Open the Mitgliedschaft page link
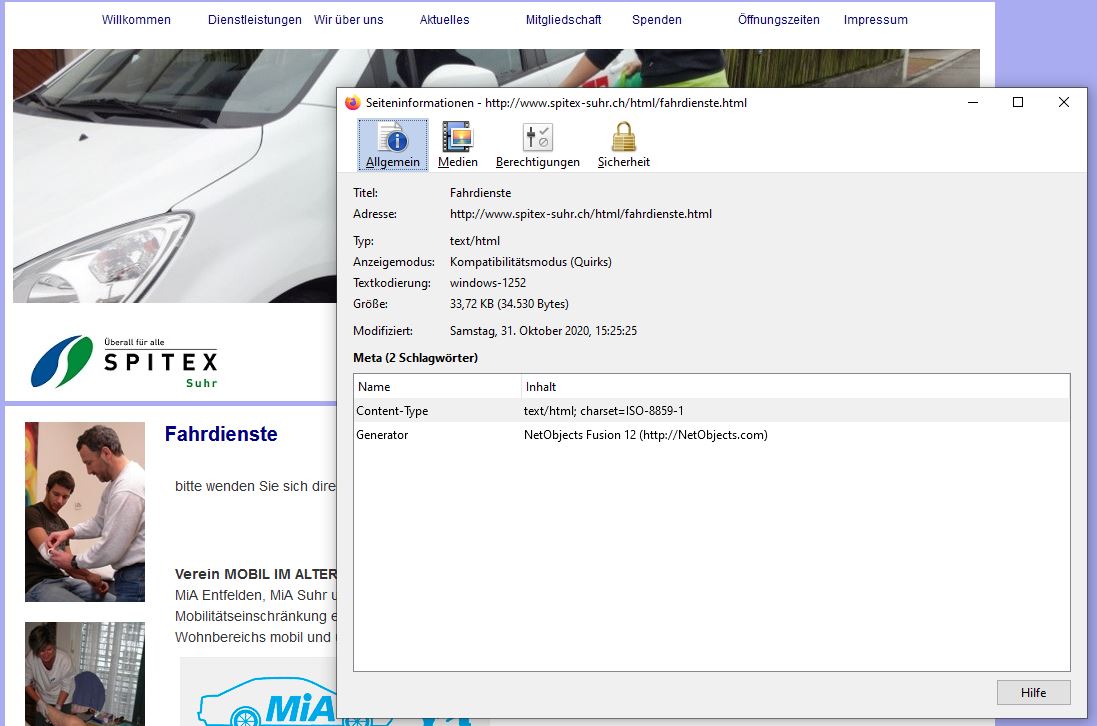1097x726 pixels. click(x=563, y=20)
